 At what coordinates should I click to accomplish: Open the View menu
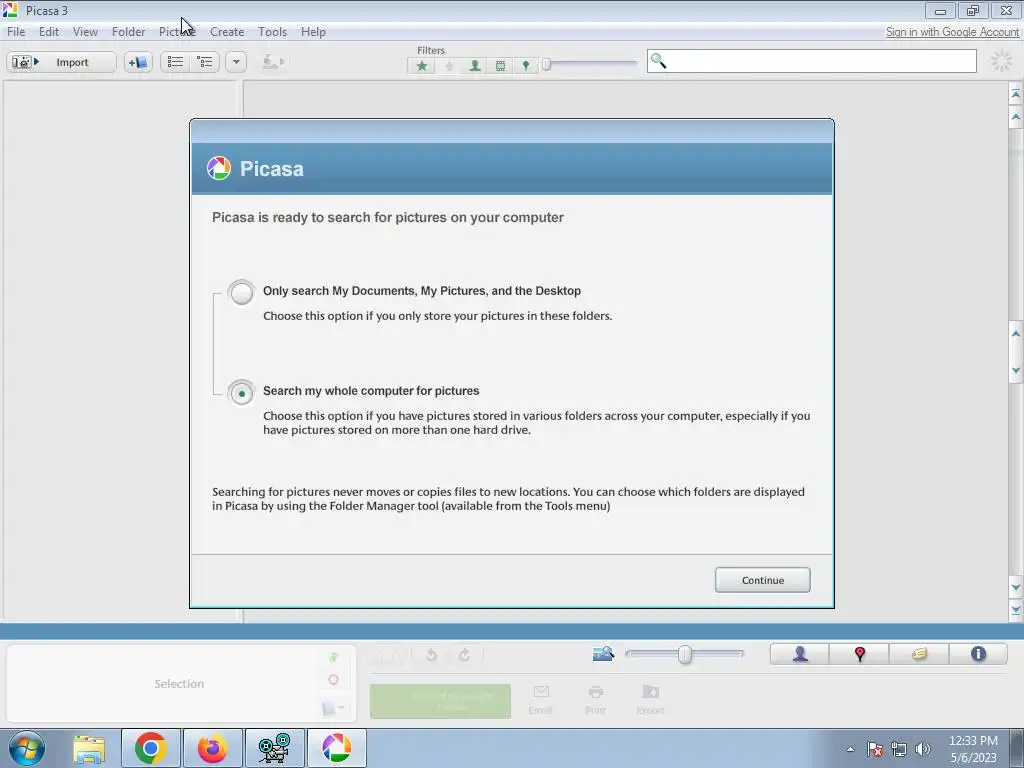[x=85, y=31]
